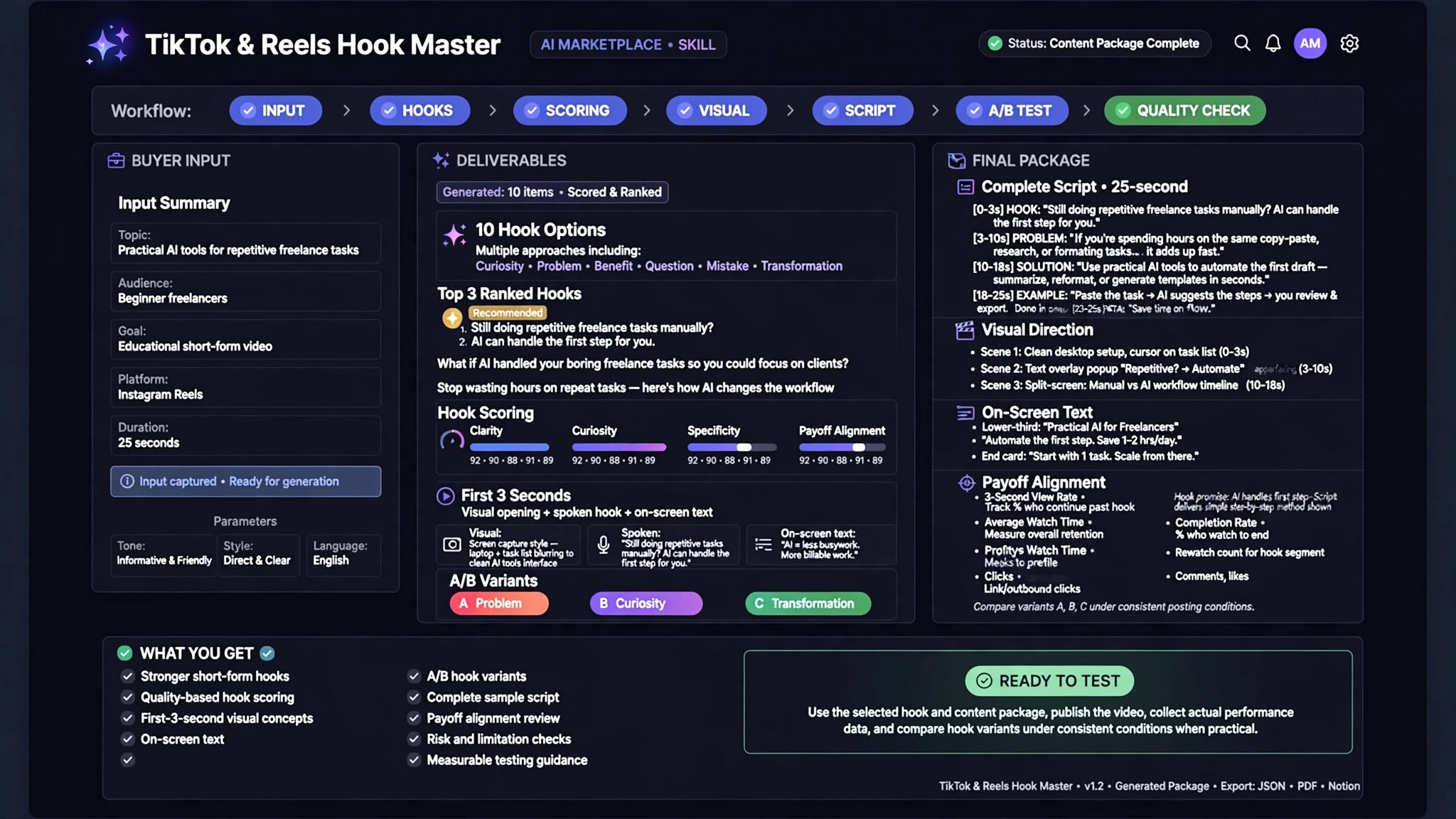
Task: Click the Recommended gold badge icon
Action: pos(452,318)
